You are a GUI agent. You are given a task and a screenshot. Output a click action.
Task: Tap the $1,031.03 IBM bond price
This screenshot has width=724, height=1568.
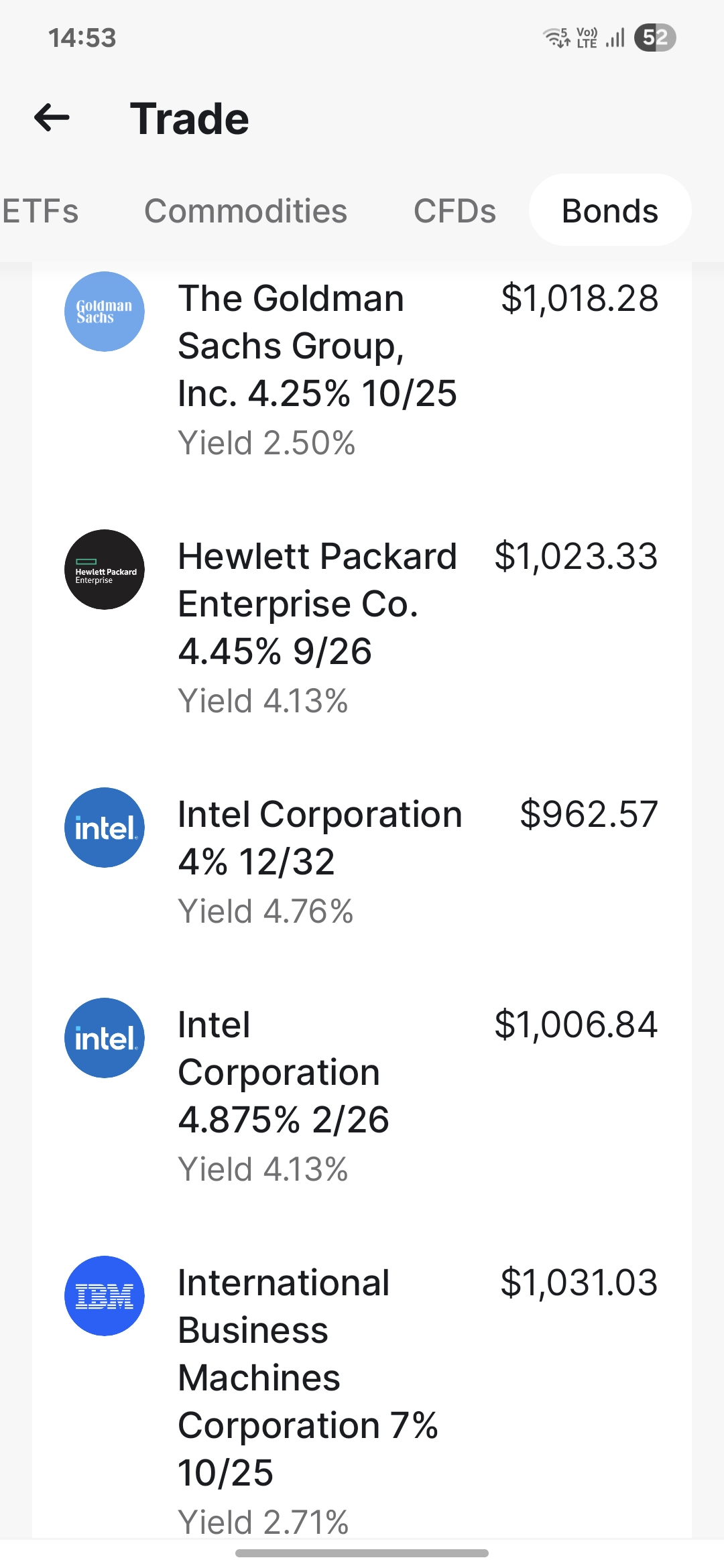pos(579,1283)
